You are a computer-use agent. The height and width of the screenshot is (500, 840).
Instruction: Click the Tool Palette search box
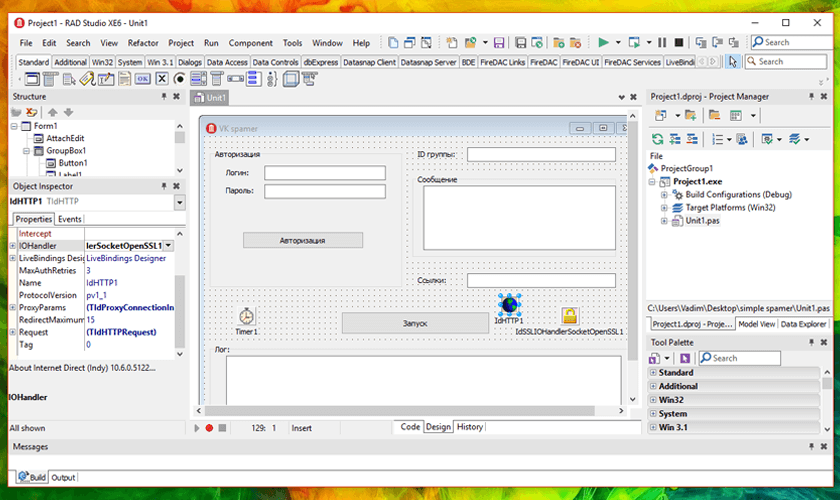tap(740, 358)
